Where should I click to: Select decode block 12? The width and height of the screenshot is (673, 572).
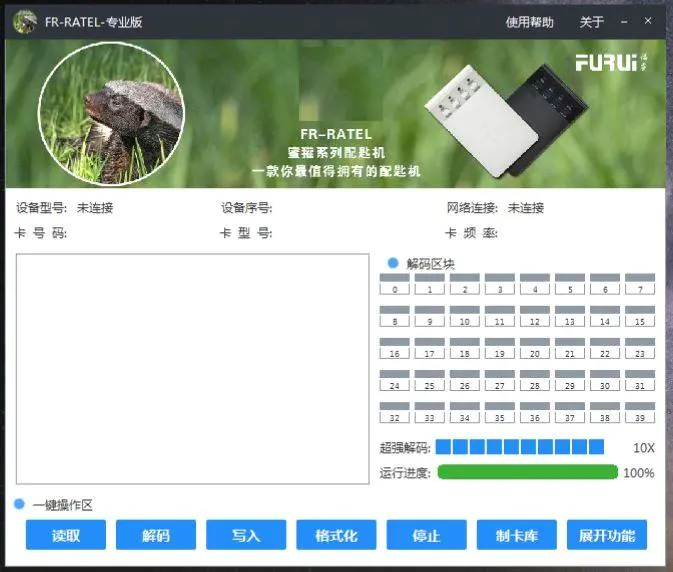535,316
